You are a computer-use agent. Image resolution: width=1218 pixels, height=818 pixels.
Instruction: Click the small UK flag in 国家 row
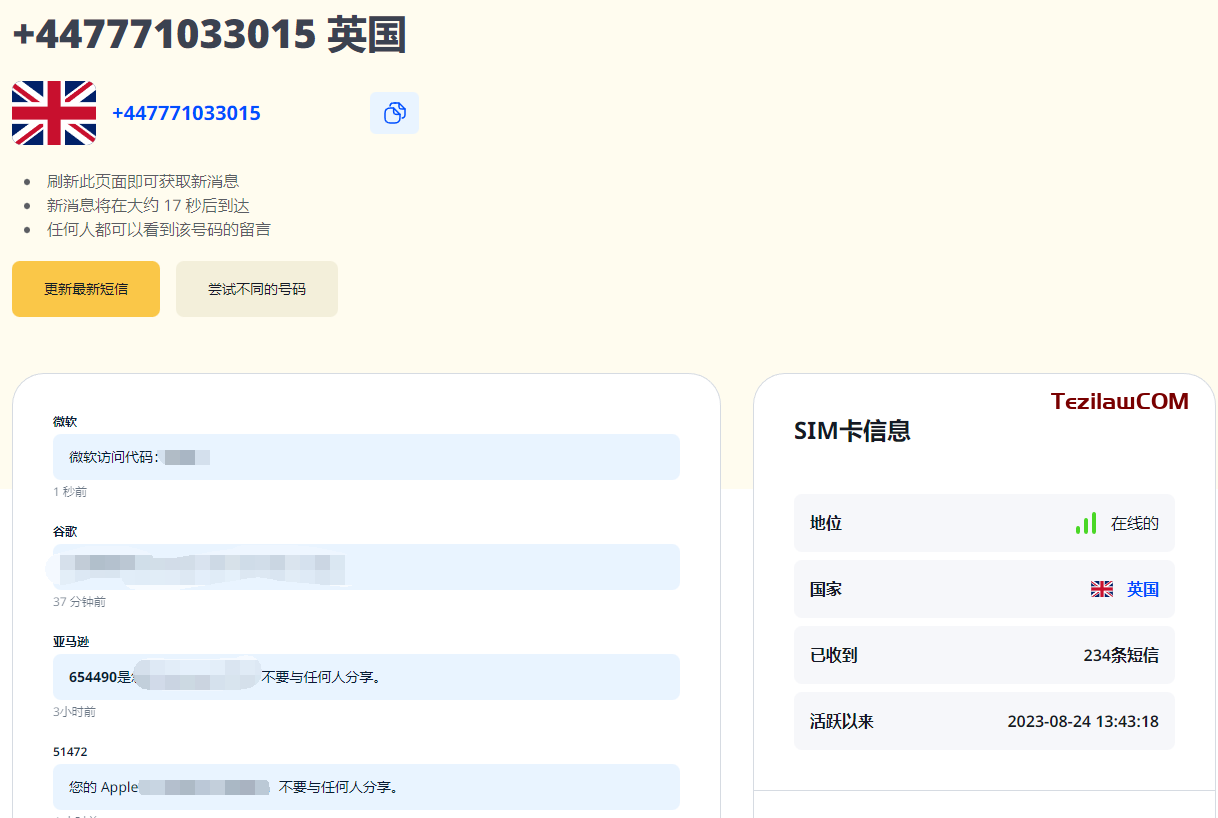click(x=1102, y=589)
